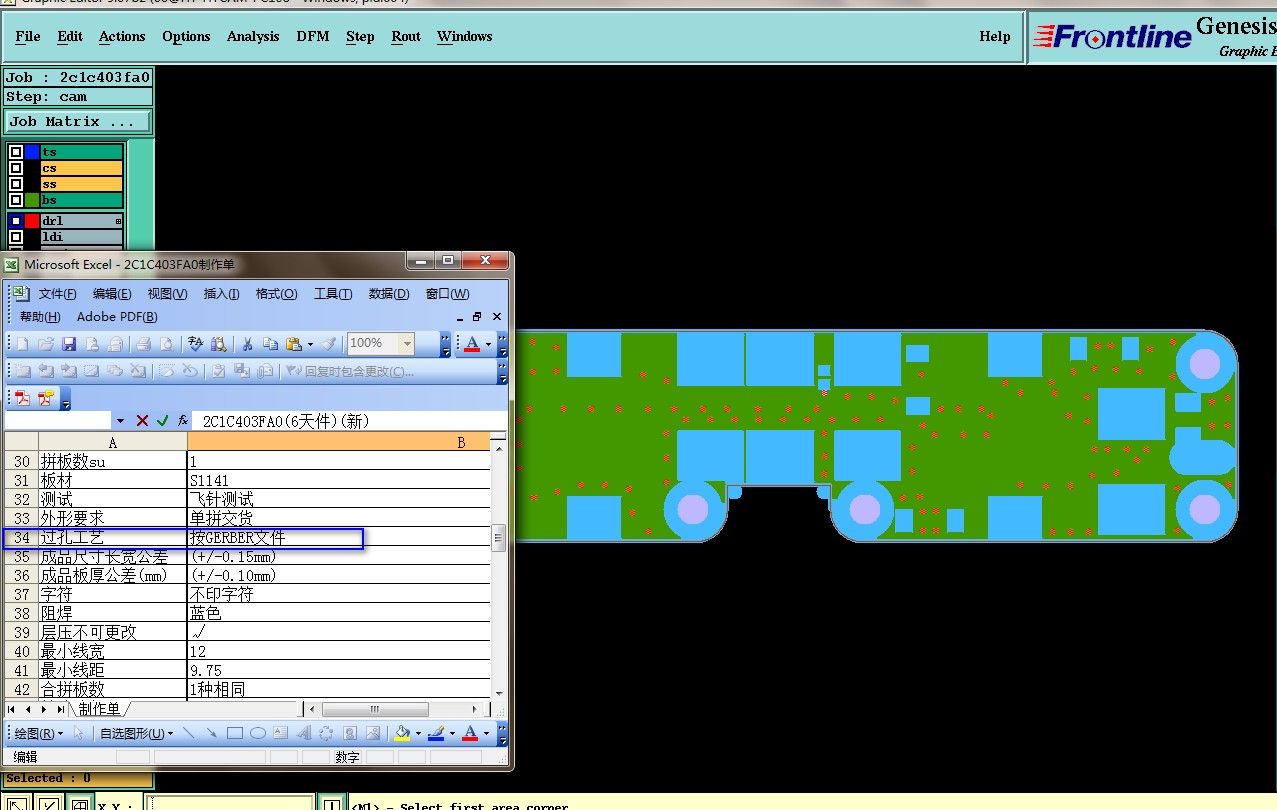Screen dimensions: 1277x810
Task: Open the Genesis File menu
Action: [28, 36]
